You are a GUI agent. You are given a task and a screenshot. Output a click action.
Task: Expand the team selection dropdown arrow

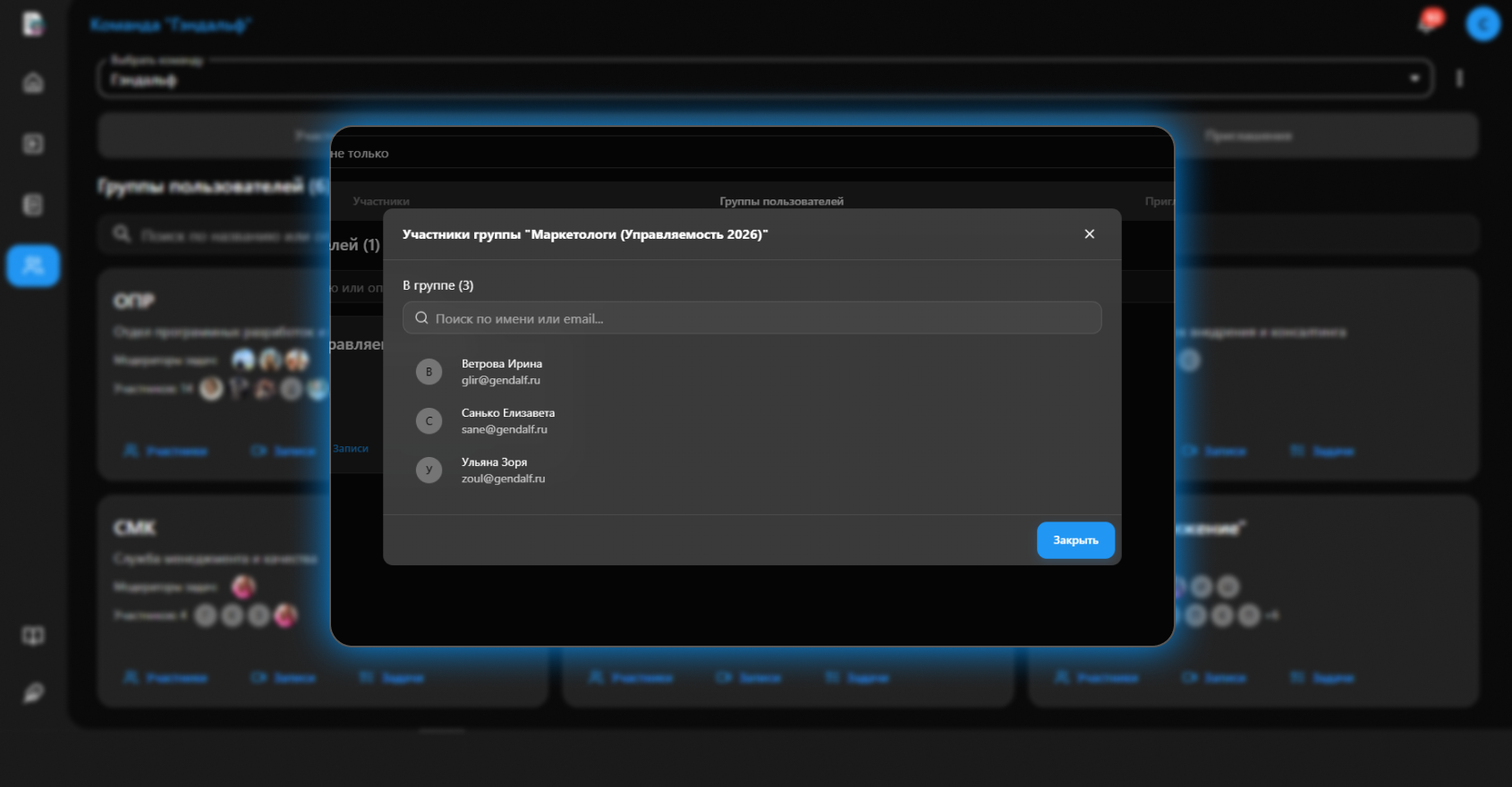tap(1414, 79)
